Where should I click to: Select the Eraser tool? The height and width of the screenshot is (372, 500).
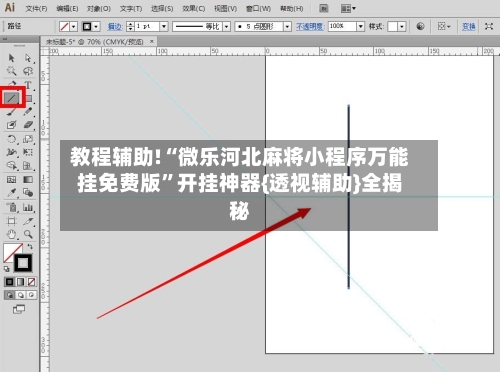pos(28,125)
